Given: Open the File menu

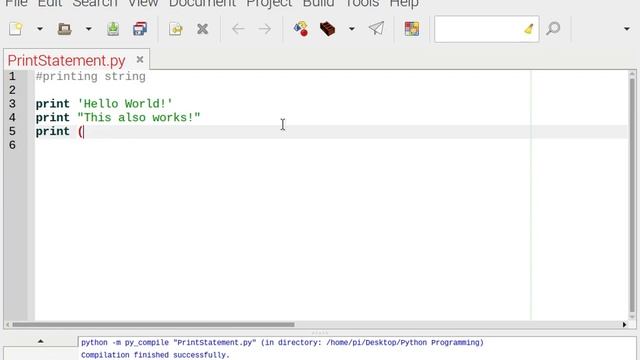Looking at the screenshot, I should [x=16, y=3].
